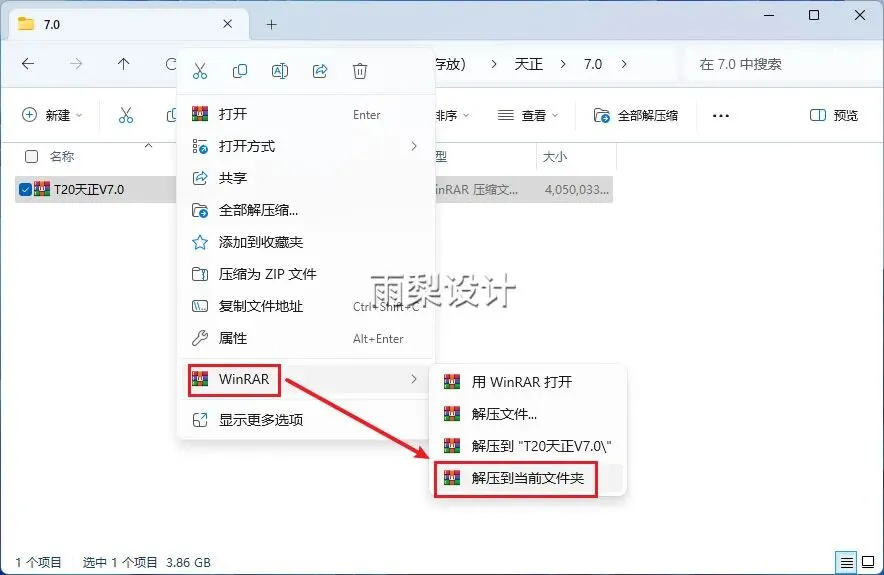Viewport: 884px width, 575px height.
Task: Open the 查看 view dropdown
Action: [x=528, y=116]
